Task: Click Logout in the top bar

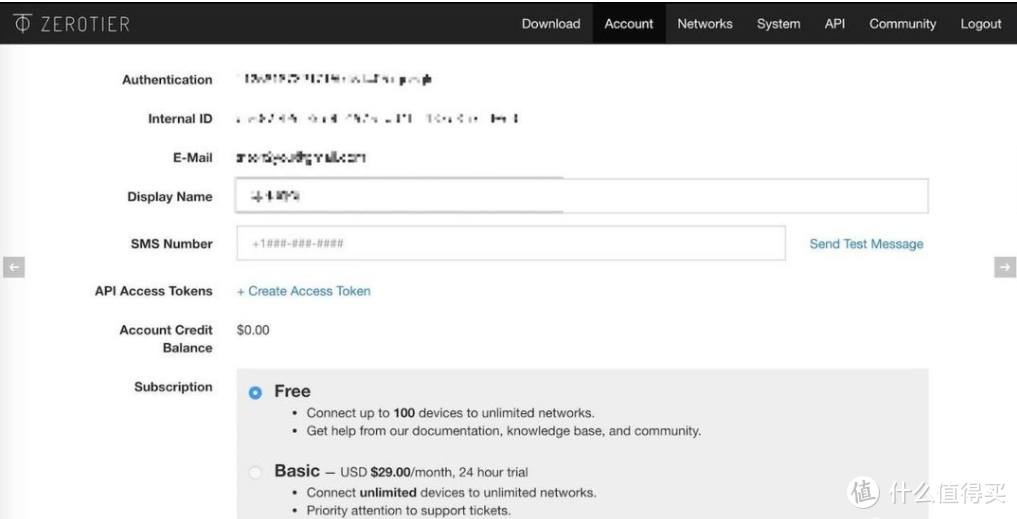Action: coord(980,24)
